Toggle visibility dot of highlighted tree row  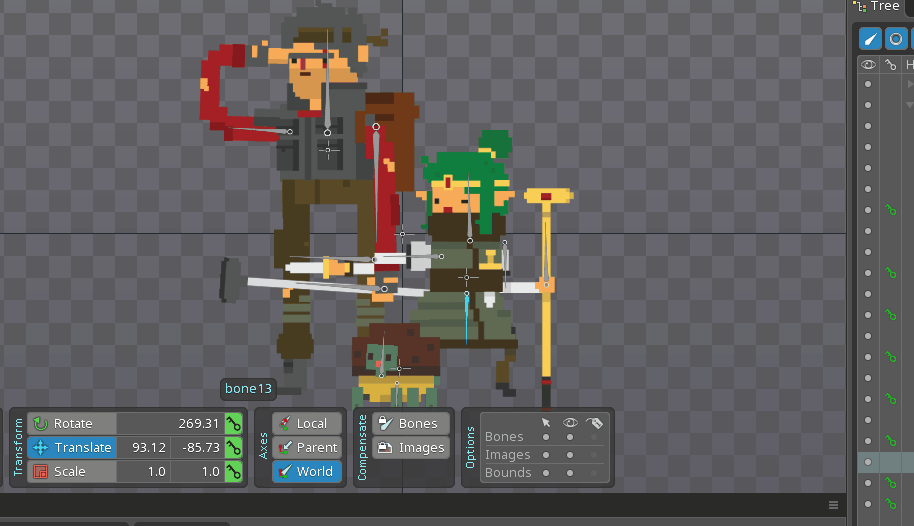(x=868, y=462)
